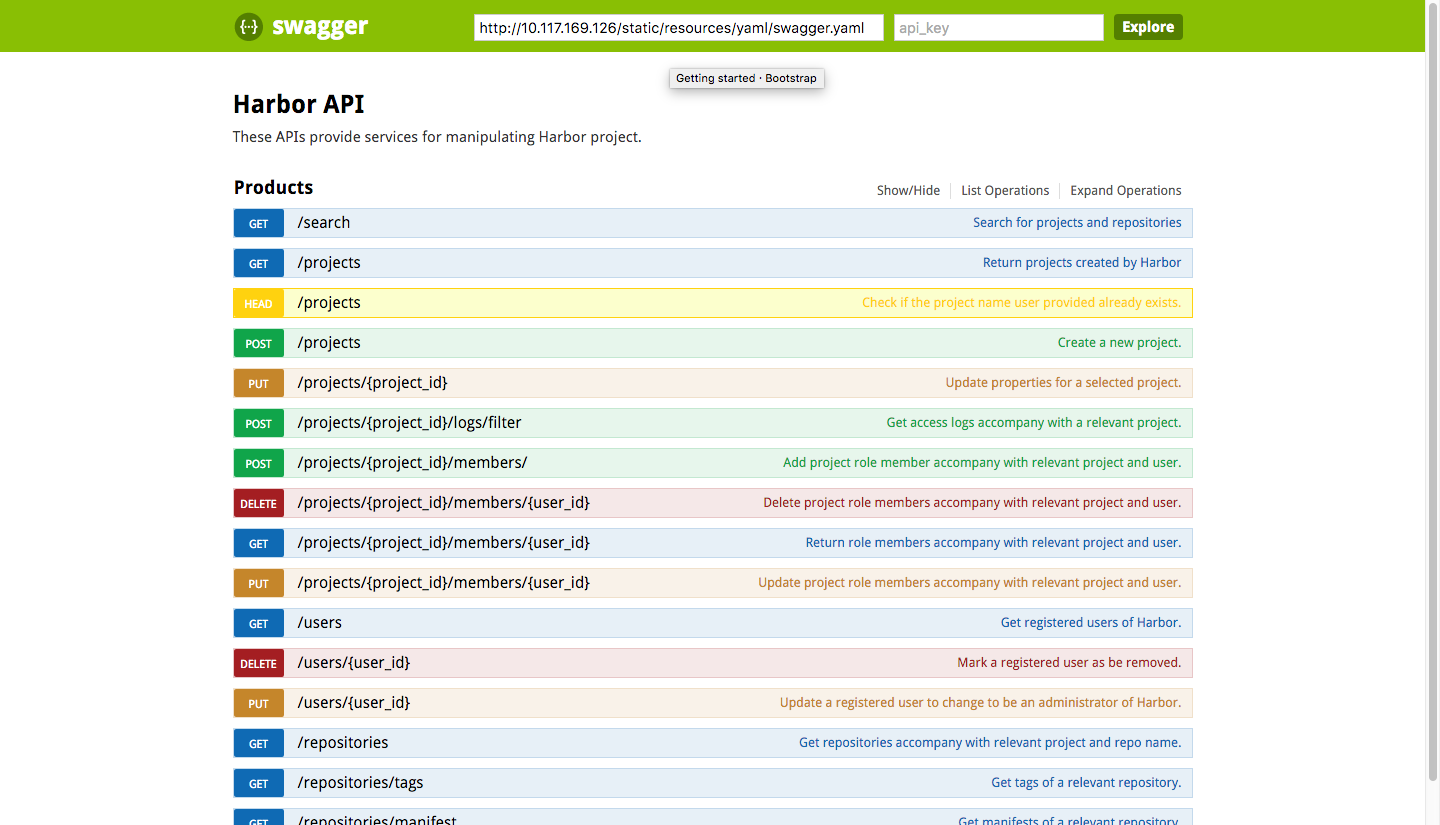Open 'Get registered users of Harbor.' description

[x=1091, y=623]
